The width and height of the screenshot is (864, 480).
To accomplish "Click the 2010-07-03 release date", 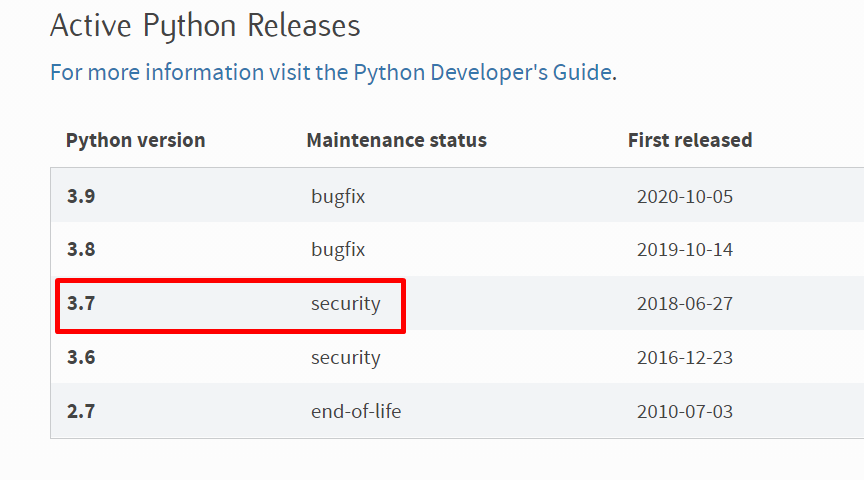I will [685, 411].
